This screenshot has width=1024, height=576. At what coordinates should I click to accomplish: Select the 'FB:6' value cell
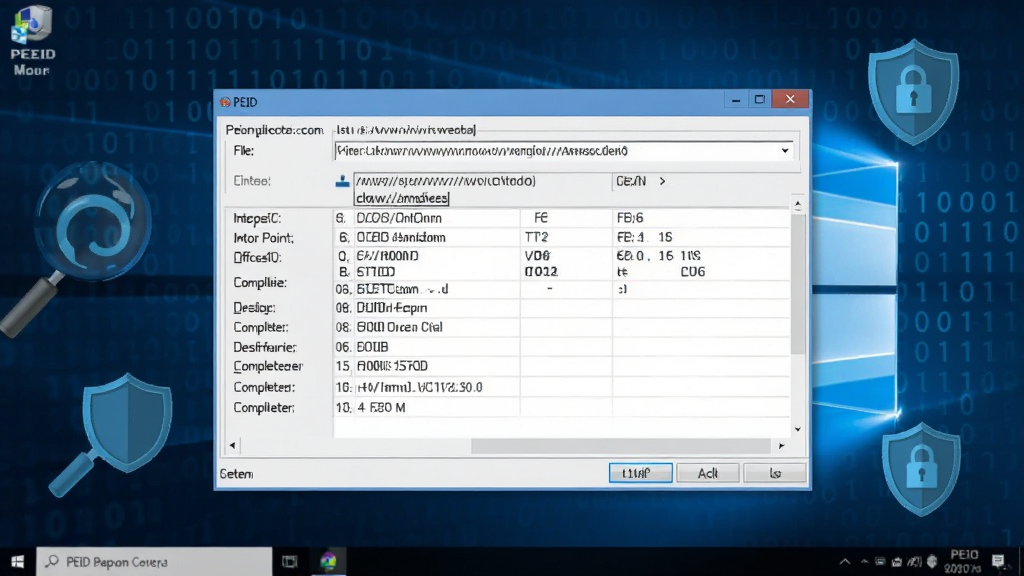click(630, 217)
